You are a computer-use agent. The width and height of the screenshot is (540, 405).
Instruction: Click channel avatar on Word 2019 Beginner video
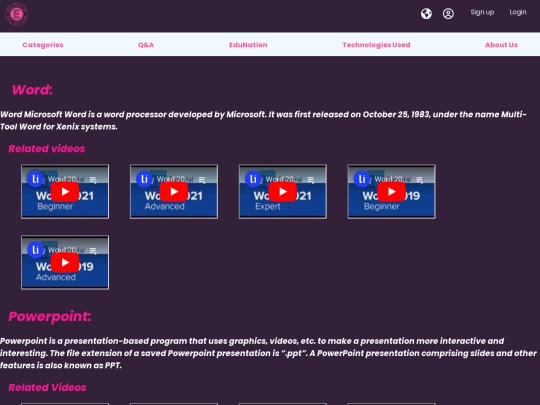(362, 179)
